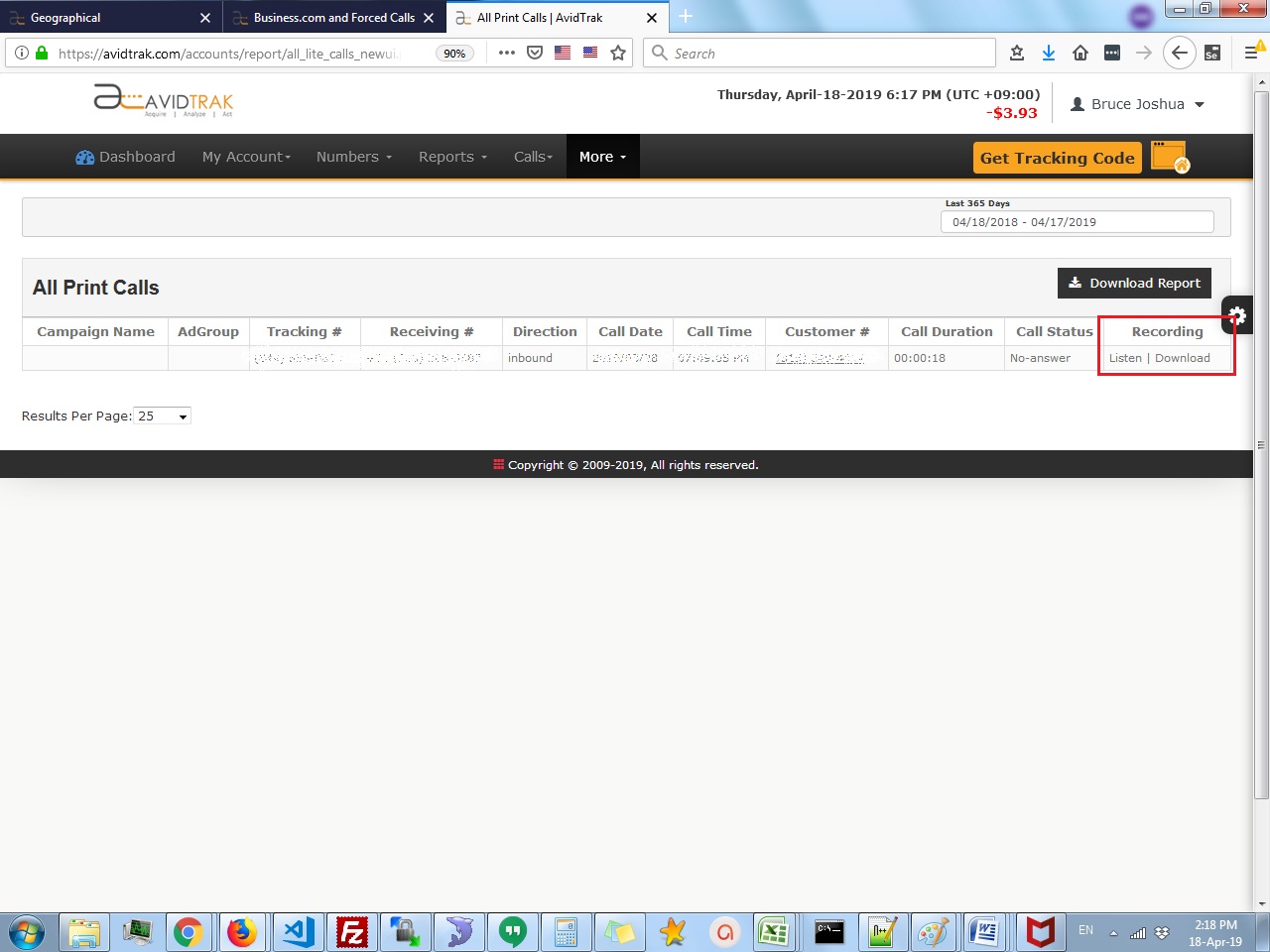
Task: Click the browser back arrow button
Action: (x=1179, y=54)
